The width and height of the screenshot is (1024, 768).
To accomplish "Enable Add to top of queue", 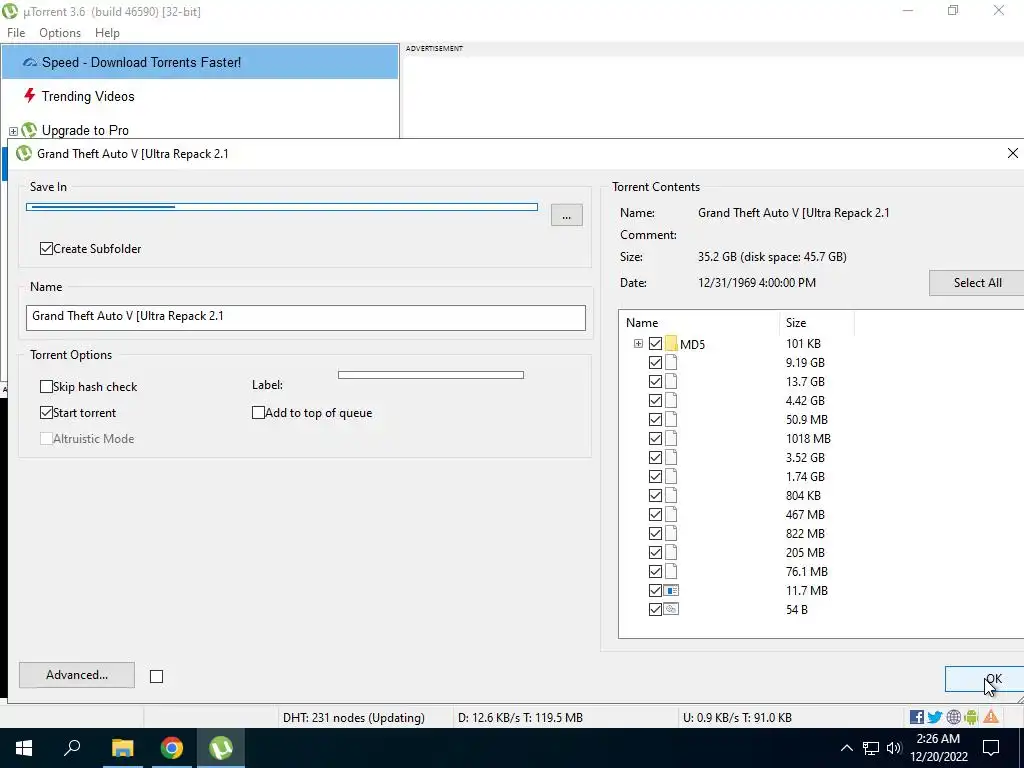I will pos(259,413).
